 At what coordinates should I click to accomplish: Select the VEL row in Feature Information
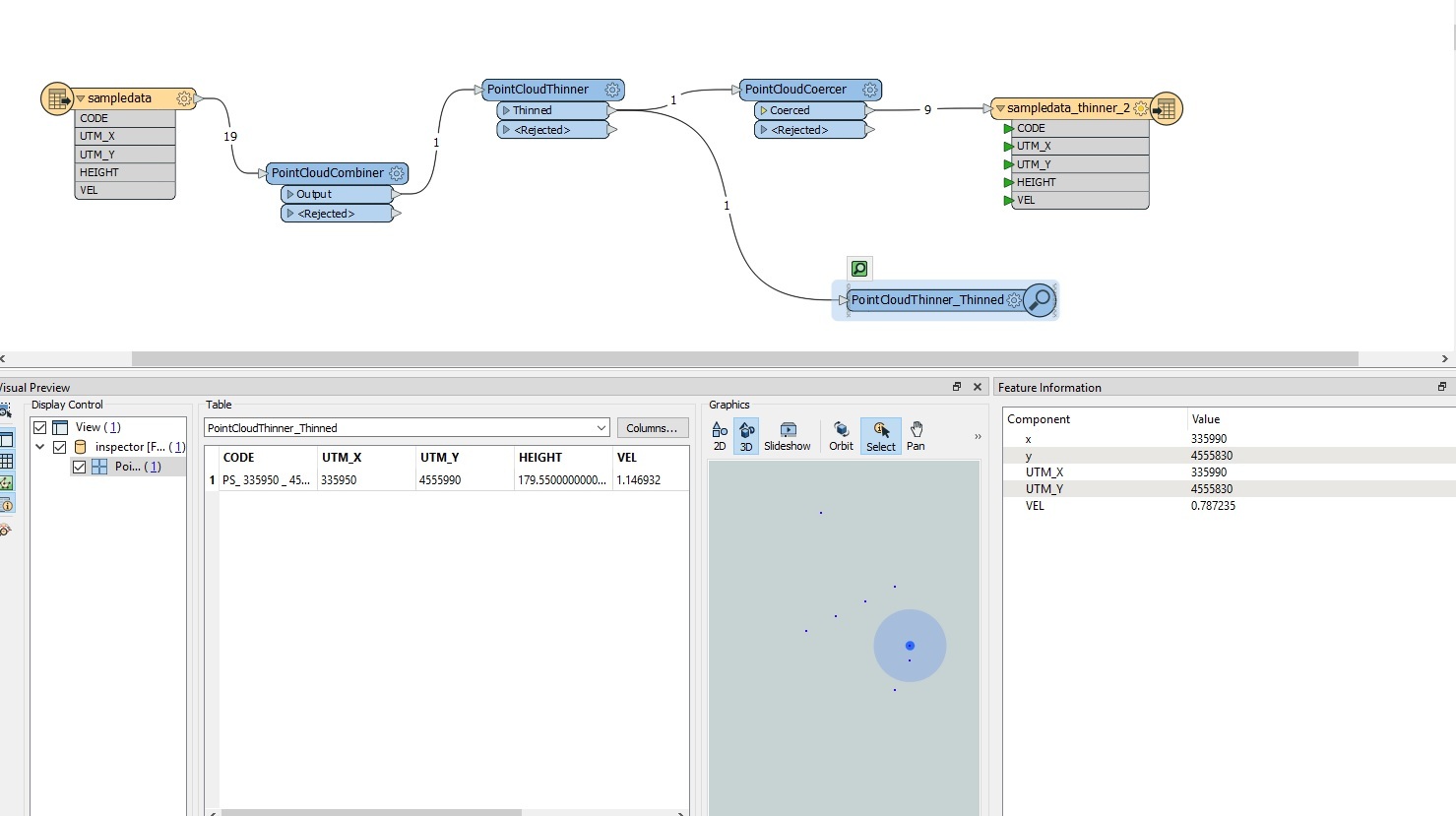[x=1229, y=506]
